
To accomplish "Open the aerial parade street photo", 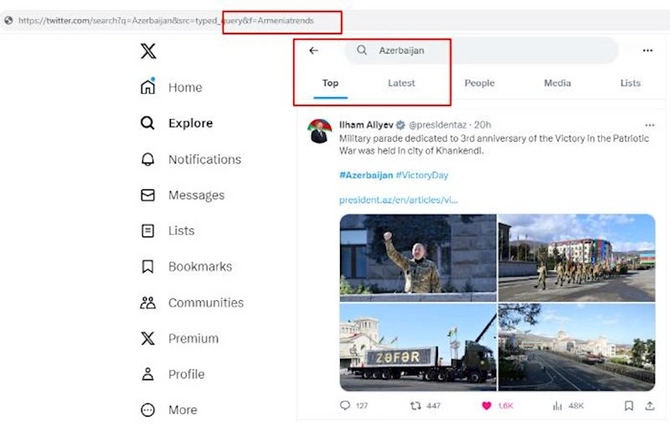I will tap(577, 347).
